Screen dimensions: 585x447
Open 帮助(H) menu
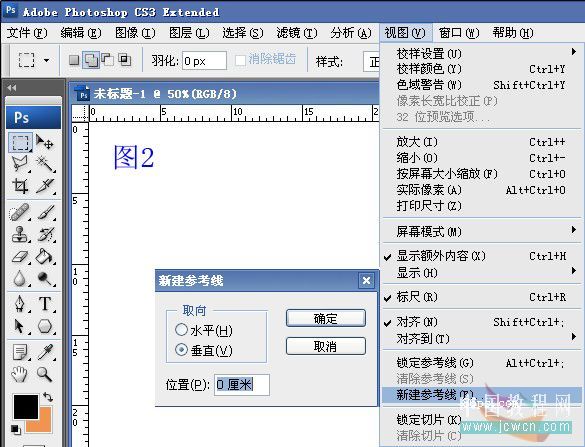513,33
